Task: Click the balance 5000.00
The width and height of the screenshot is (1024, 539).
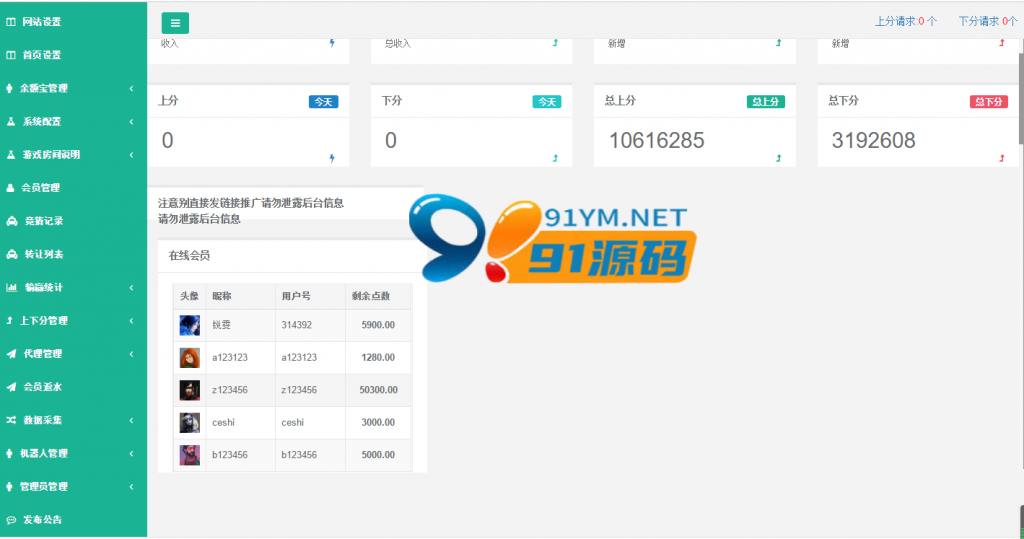Action: point(378,455)
